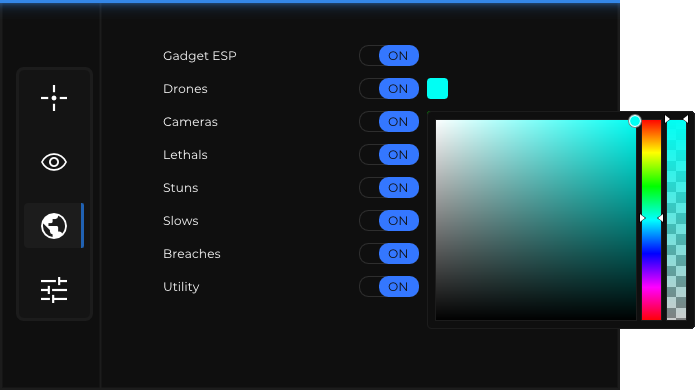Toggle Gadget ESP switch
Image resolution: width=695 pixels, height=390 pixels.
point(389,56)
